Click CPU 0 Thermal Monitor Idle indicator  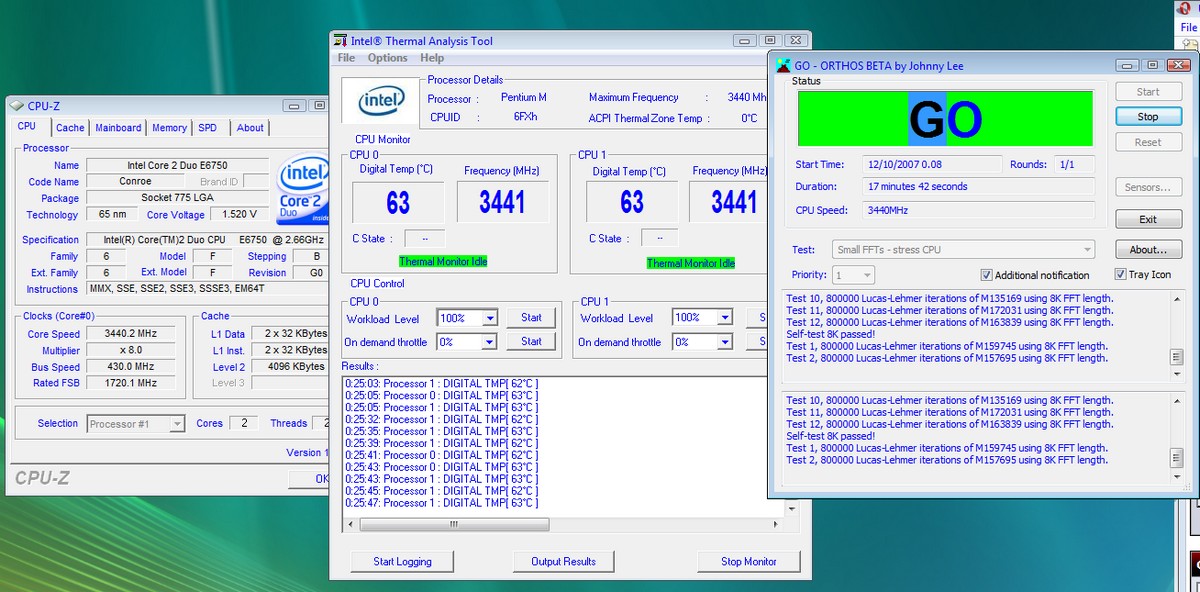coord(444,262)
